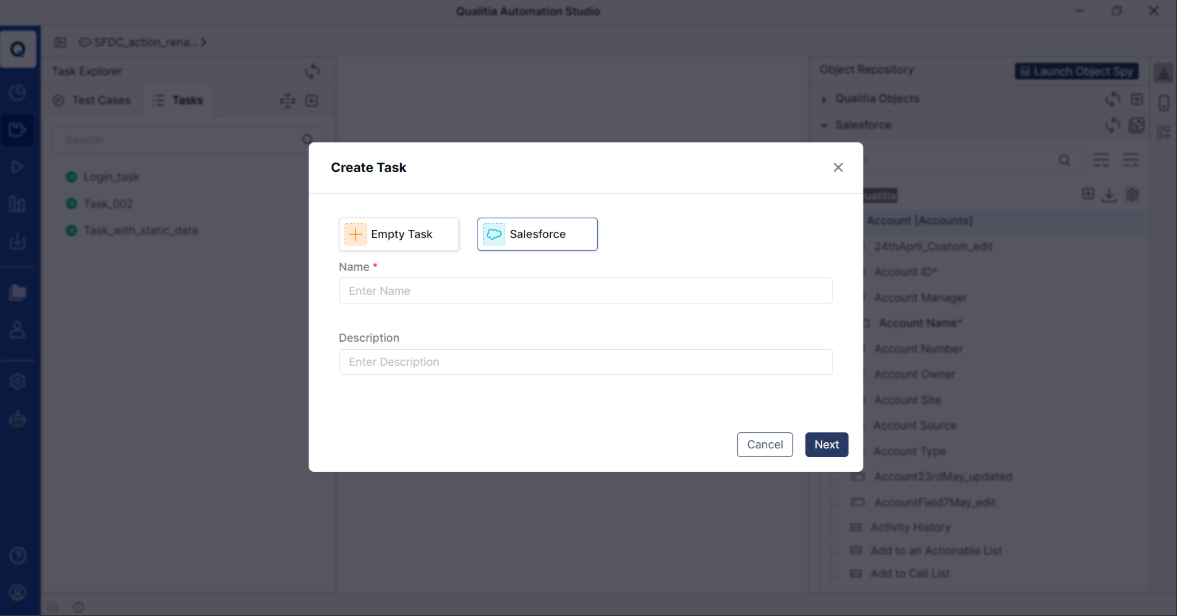Launch Object Spy from Object Repository

[1076, 71]
